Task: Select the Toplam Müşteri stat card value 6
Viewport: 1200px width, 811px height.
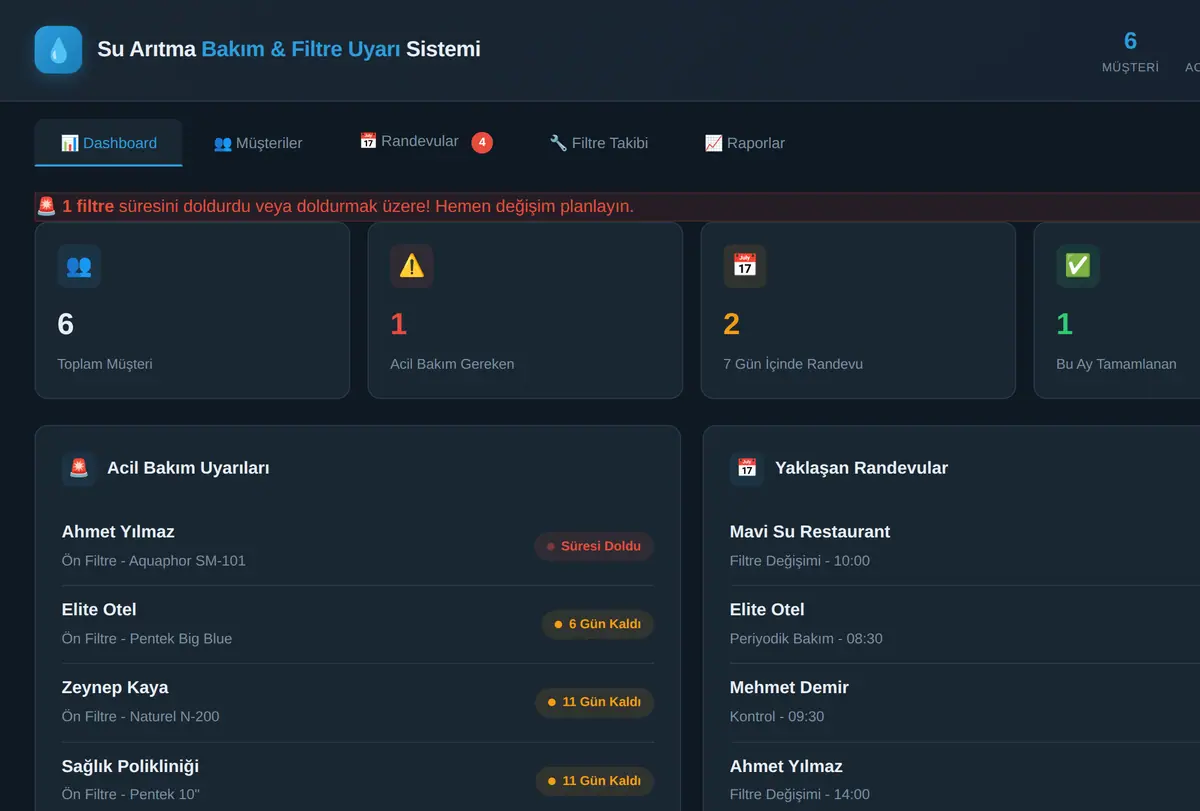Action: tap(66, 324)
